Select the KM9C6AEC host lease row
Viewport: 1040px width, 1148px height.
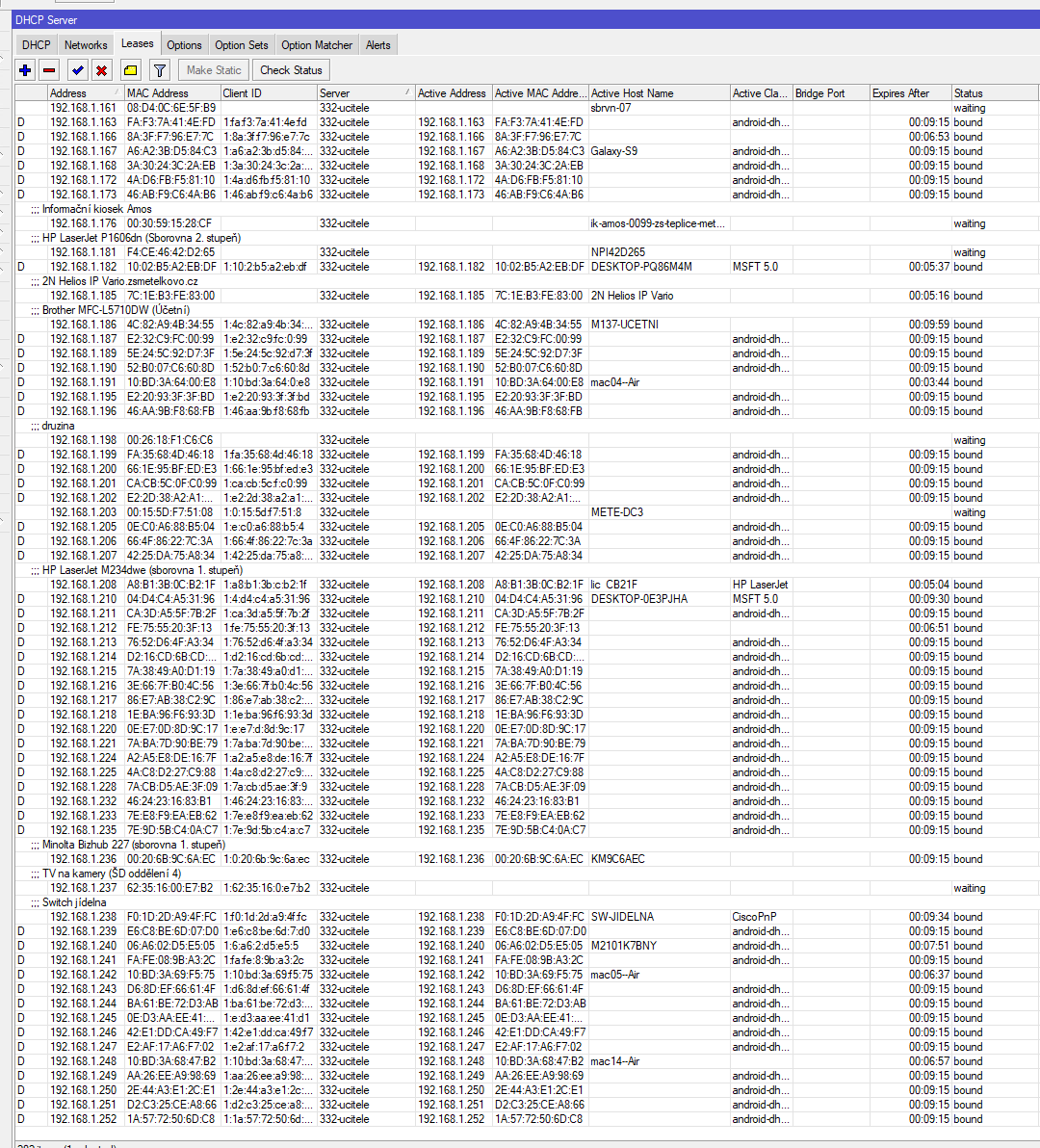click(x=618, y=859)
